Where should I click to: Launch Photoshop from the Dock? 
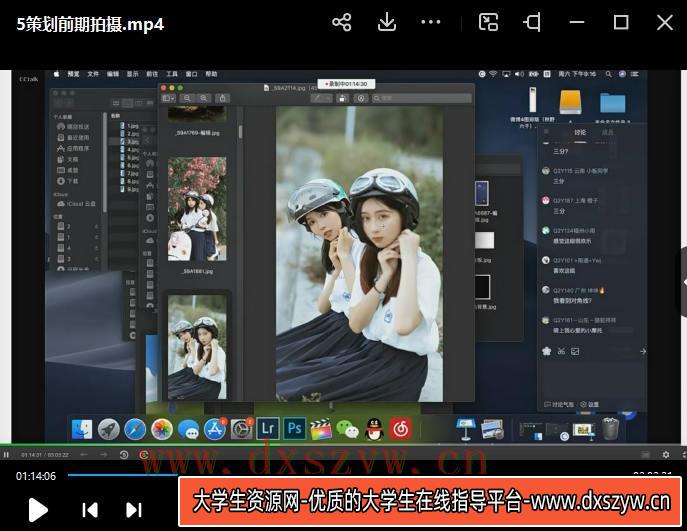[x=294, y=428]
